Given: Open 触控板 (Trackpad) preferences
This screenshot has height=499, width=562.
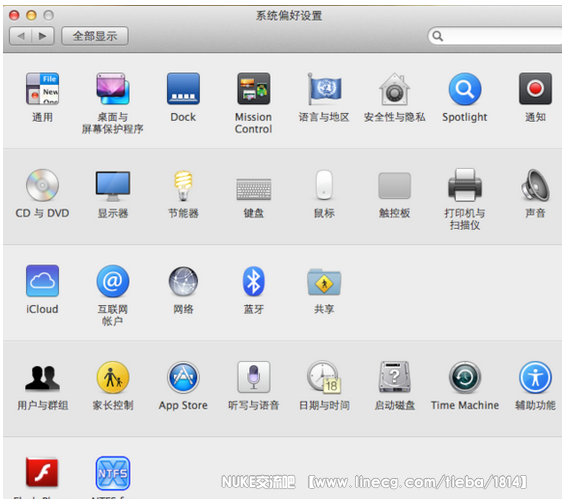Looking at the screenshot, I should coord(394,186).
